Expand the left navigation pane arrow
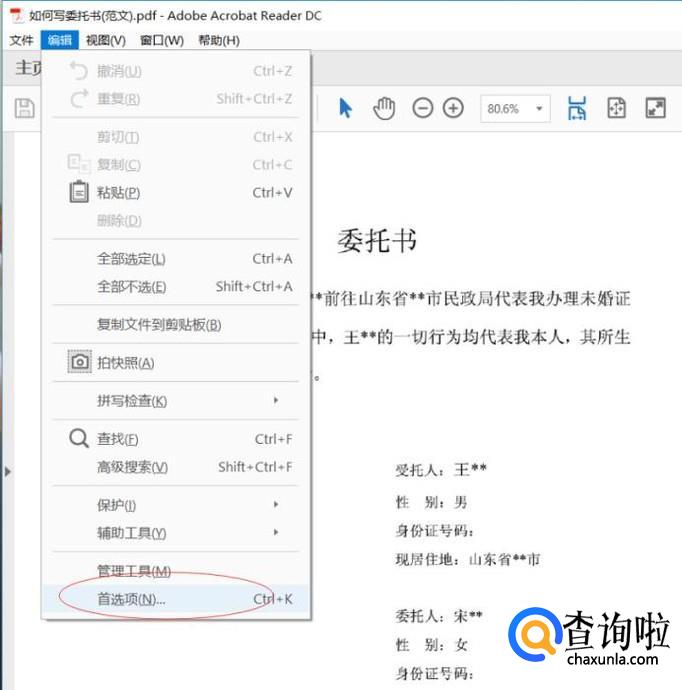 click(x=7, y=472)
